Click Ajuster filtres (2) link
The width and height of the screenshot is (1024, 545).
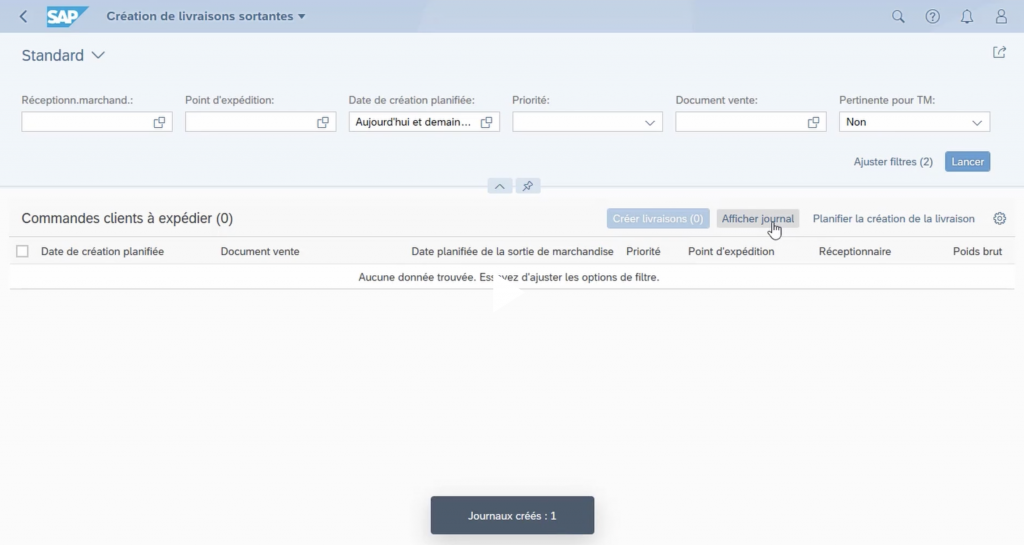[893, 161]
